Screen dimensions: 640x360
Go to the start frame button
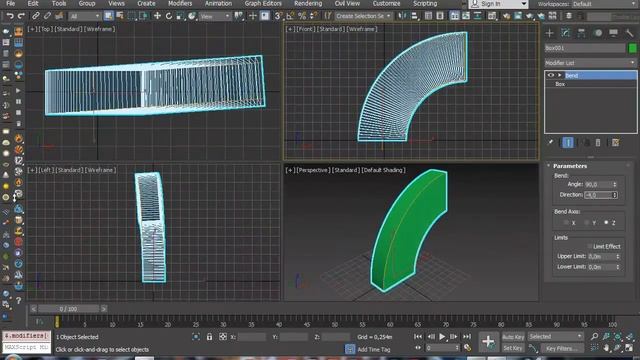(418, 337)
